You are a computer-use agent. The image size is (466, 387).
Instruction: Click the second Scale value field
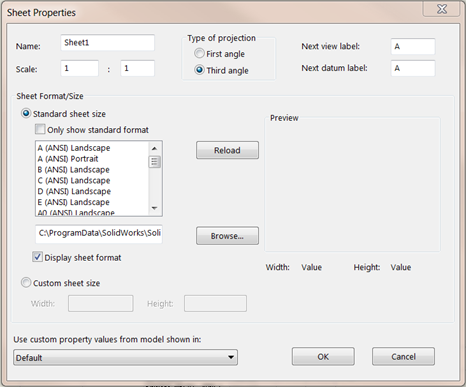pos(137,68)
